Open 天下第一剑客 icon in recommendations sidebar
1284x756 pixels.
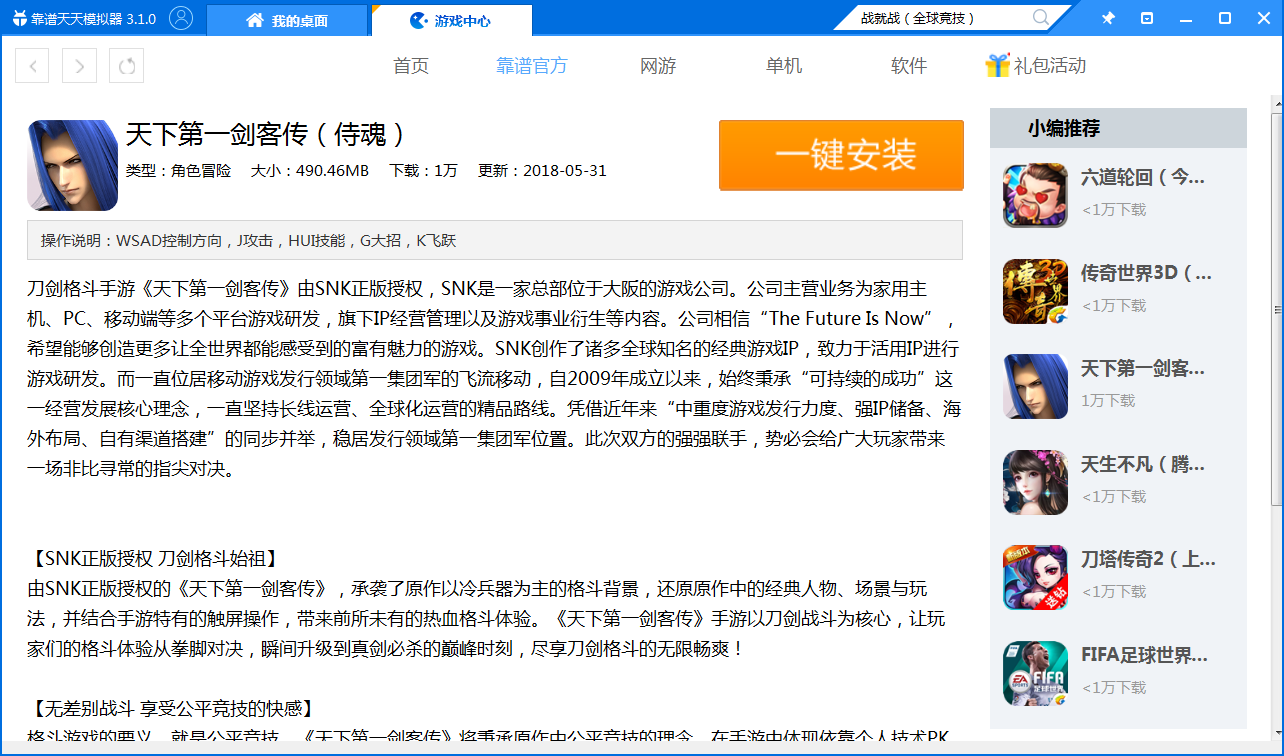pyautogui.click(x=1035, y=386)
